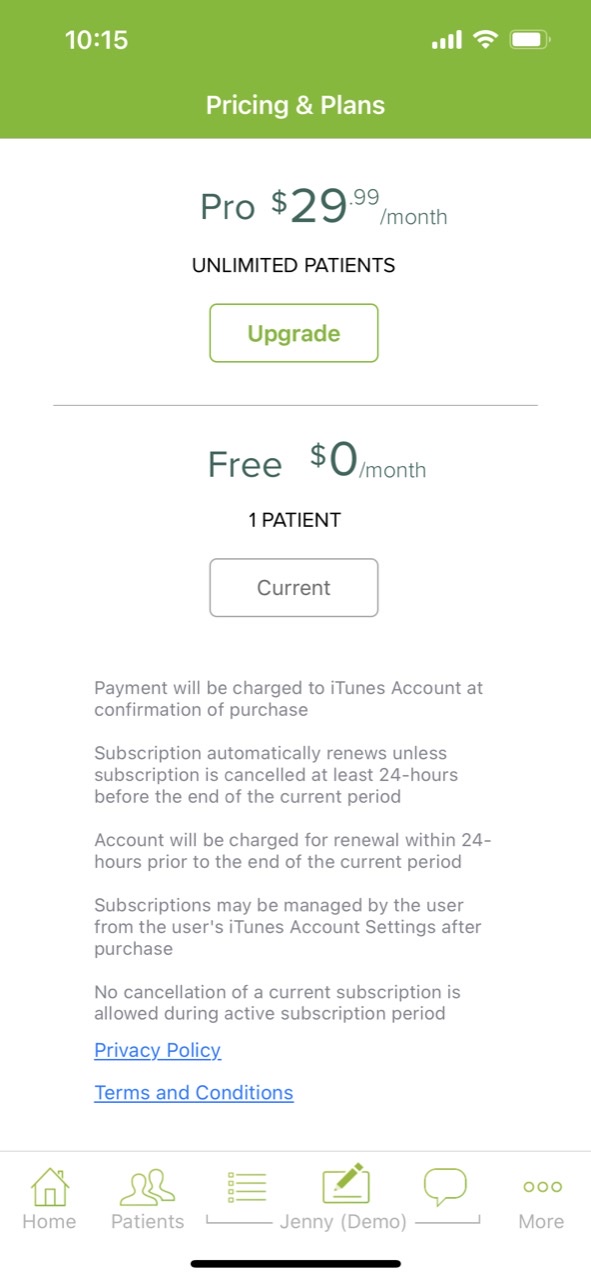Tap the Pricing & Plans title
Image resolution: width=591 pixels, height=1280 pixels.
(x=295, y=105)
